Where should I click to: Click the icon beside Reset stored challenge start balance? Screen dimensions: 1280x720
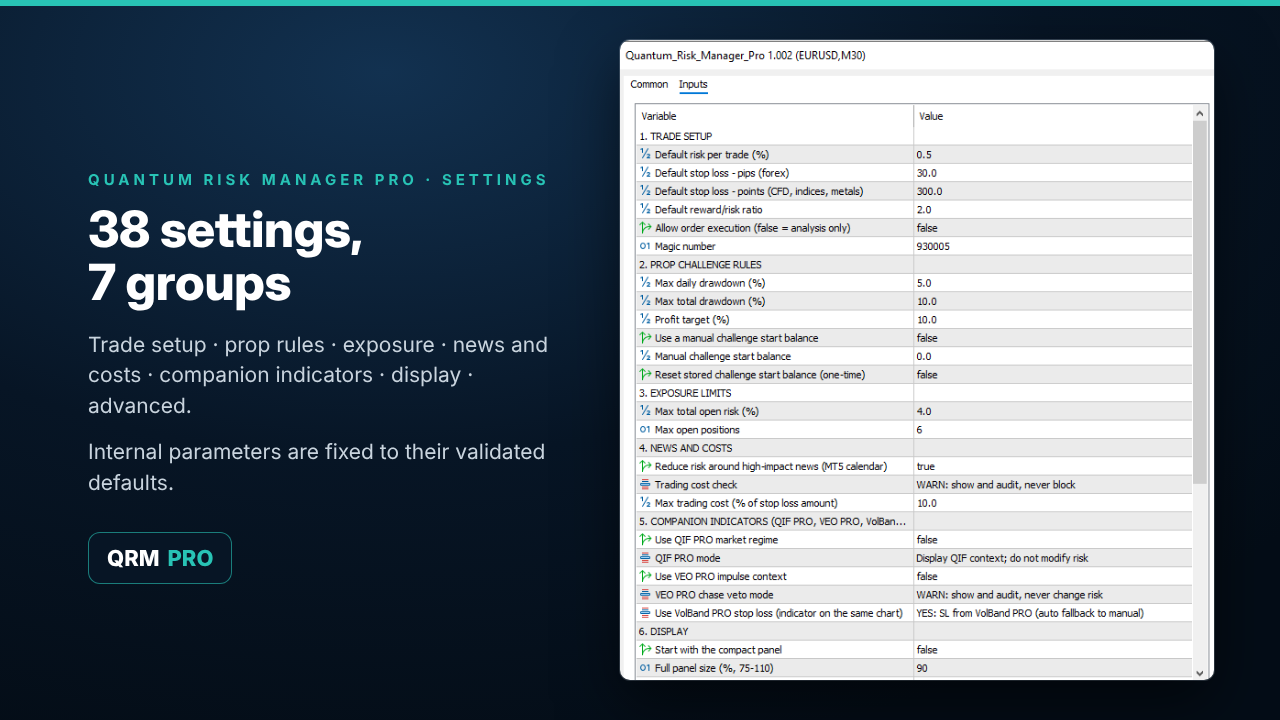tap(645, 374)
